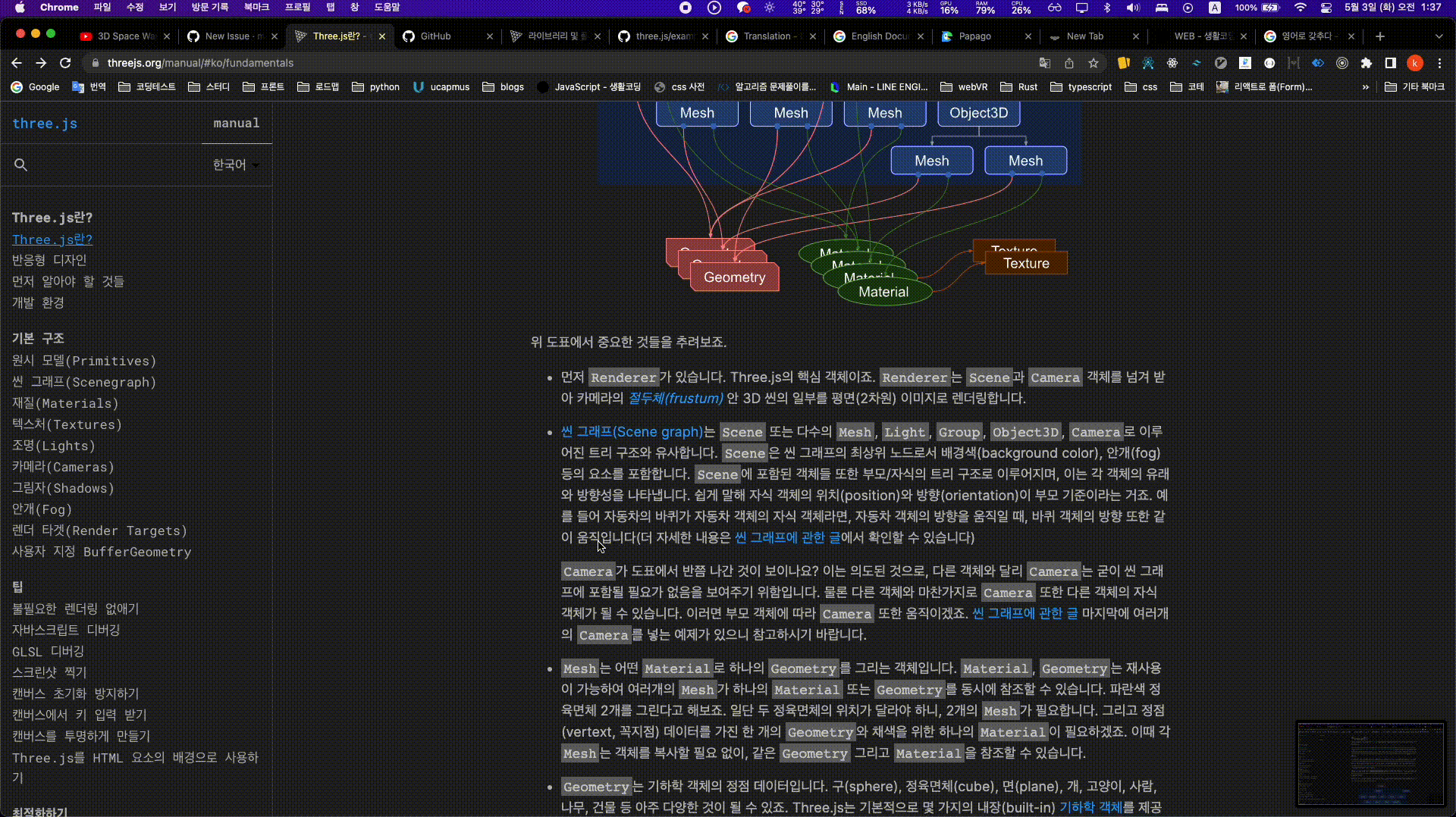Viewport: 1456px width, 817px height.
Task: Click the three.js logo link
Action: pyautogui.click(x=45, y=124)
